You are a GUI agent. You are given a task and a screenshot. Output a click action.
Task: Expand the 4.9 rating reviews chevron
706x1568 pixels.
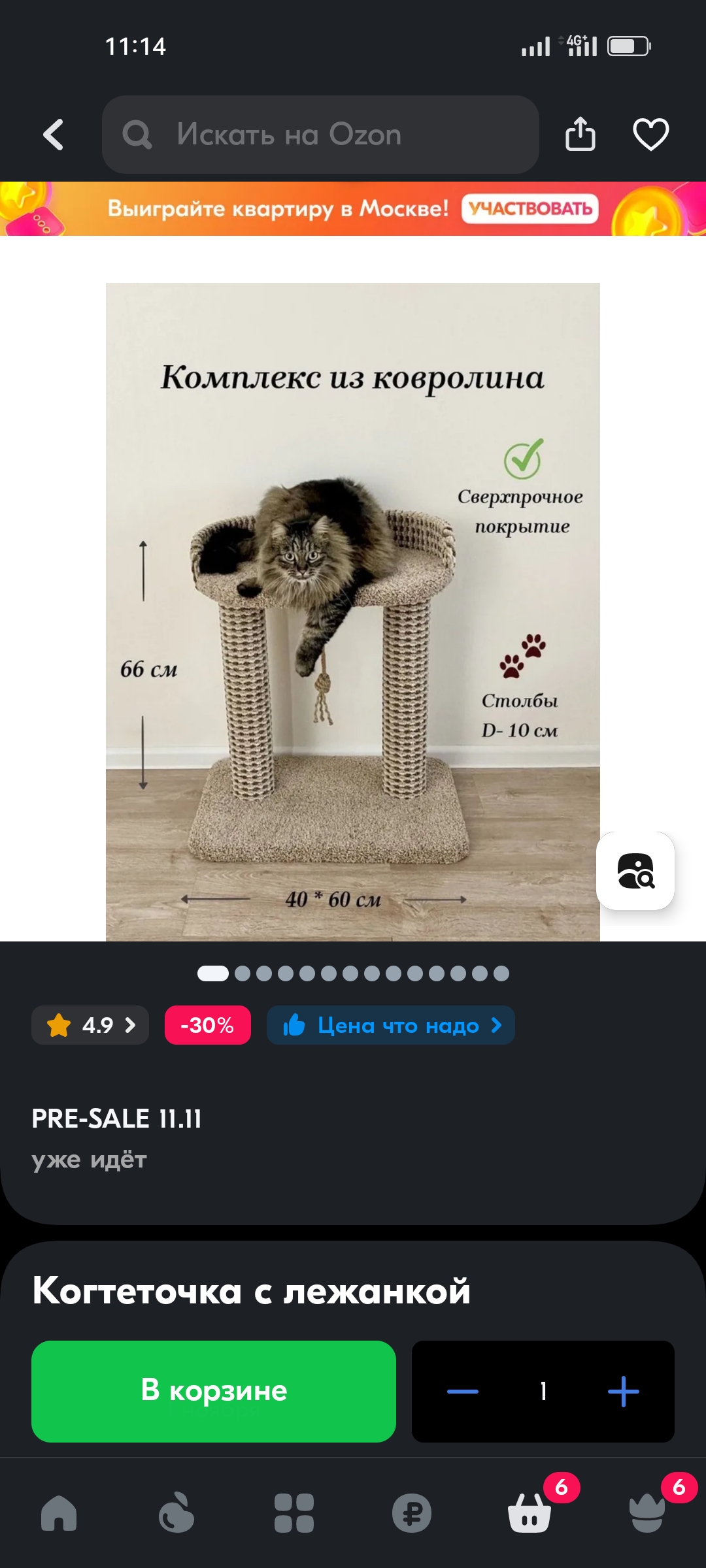(x=130, y=1025)
